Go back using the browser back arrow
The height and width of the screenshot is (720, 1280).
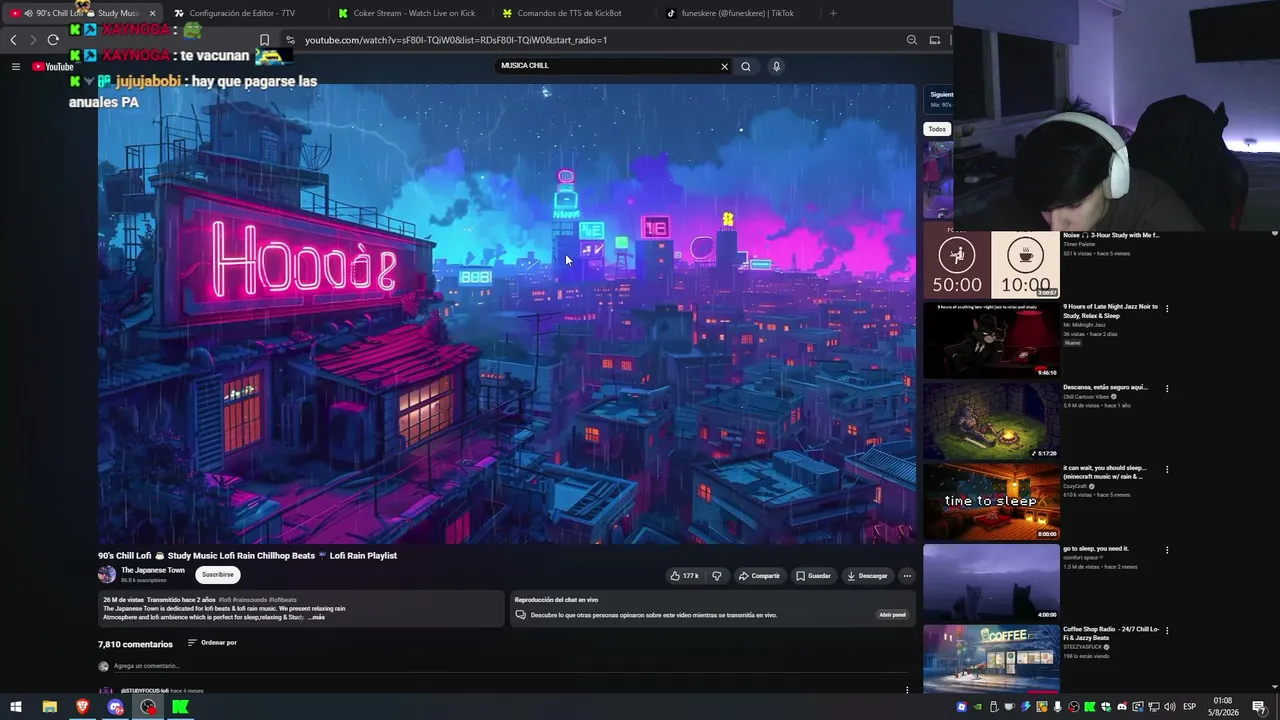click(x=13, y=40)
